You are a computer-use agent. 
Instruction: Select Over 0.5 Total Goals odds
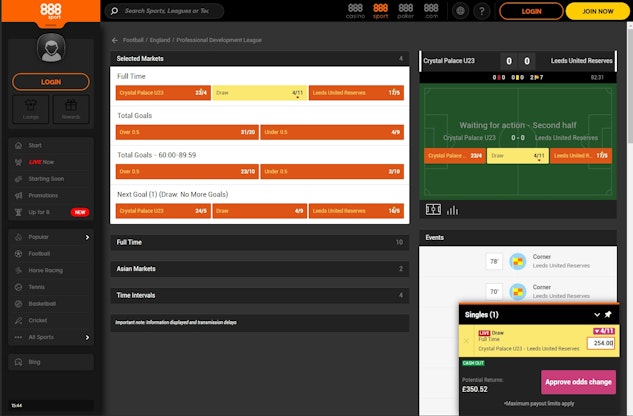185,131
